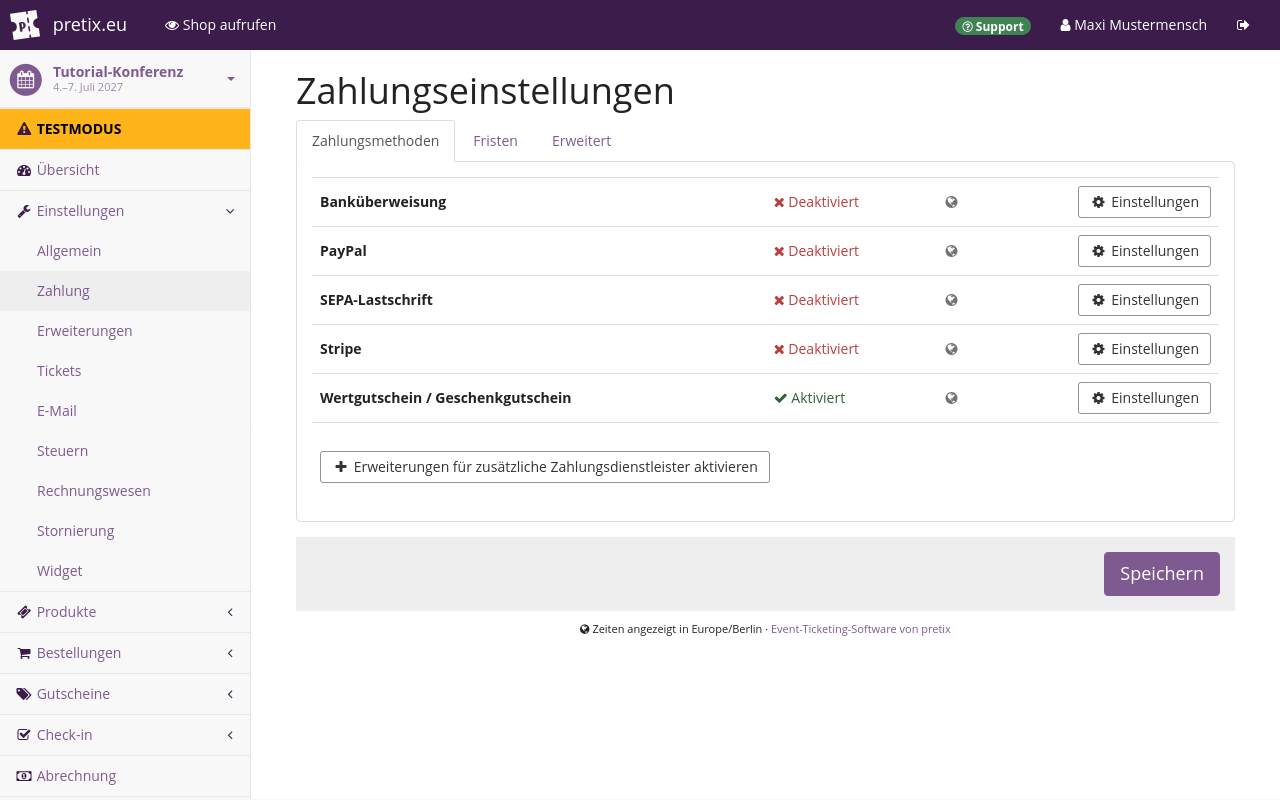Open the Maxi Mustermensch user profile
Image resolution: width=1280 pixels, height=800 pixels.
1133,25
